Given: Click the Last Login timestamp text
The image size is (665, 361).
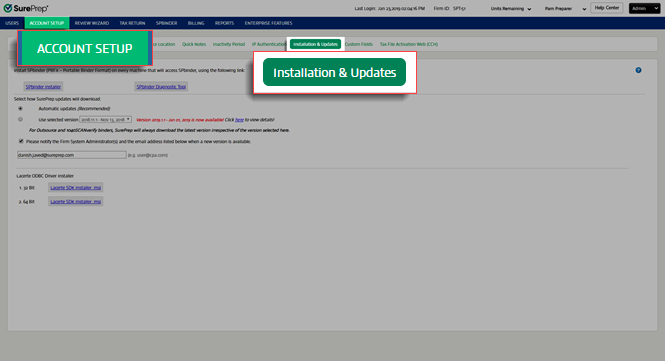Looking at the screenshot, I should pos(389,8).
